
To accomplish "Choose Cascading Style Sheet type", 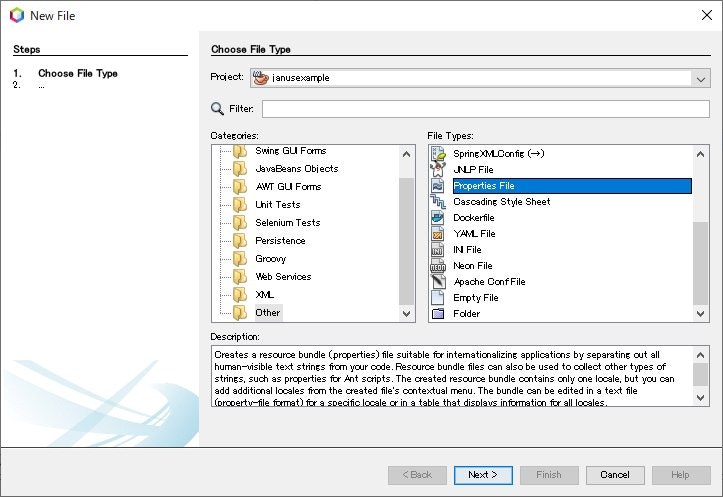I will [502, 201].
